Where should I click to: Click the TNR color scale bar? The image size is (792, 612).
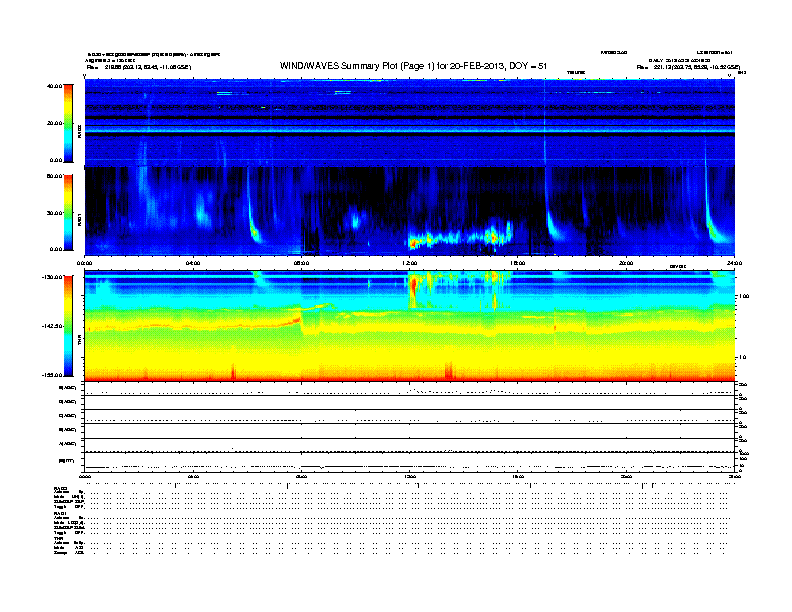point(68,326)
